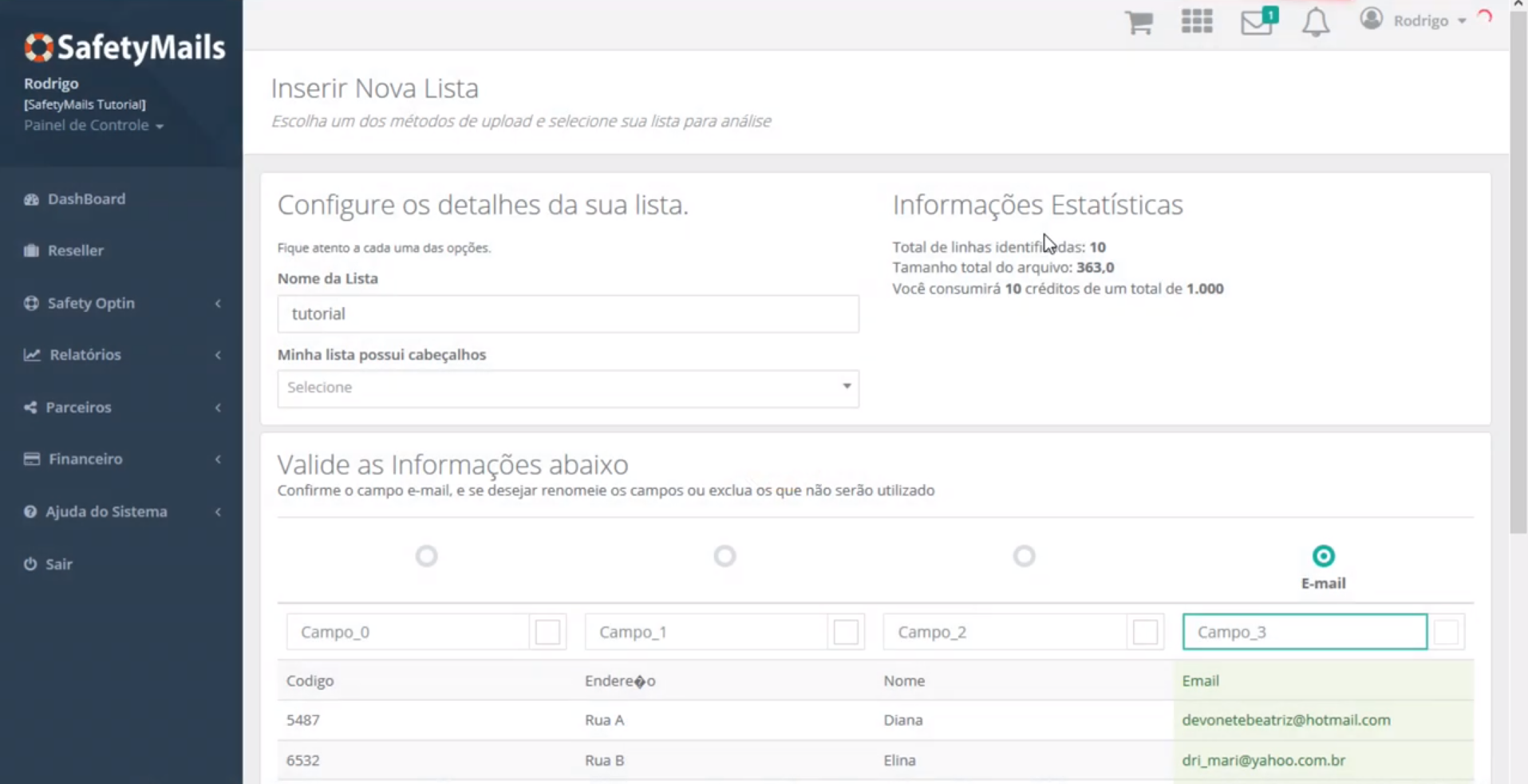Viewport: 1528px width, 784px height.
Task: Click the Campo_0 name field
Action: click(x=408, y=632)
